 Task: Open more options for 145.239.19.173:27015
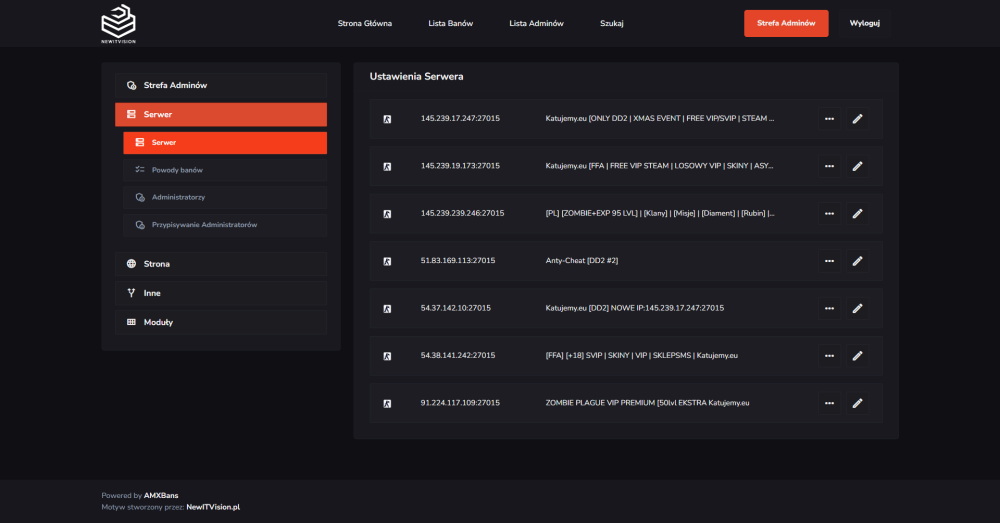(x=829, y=166)
